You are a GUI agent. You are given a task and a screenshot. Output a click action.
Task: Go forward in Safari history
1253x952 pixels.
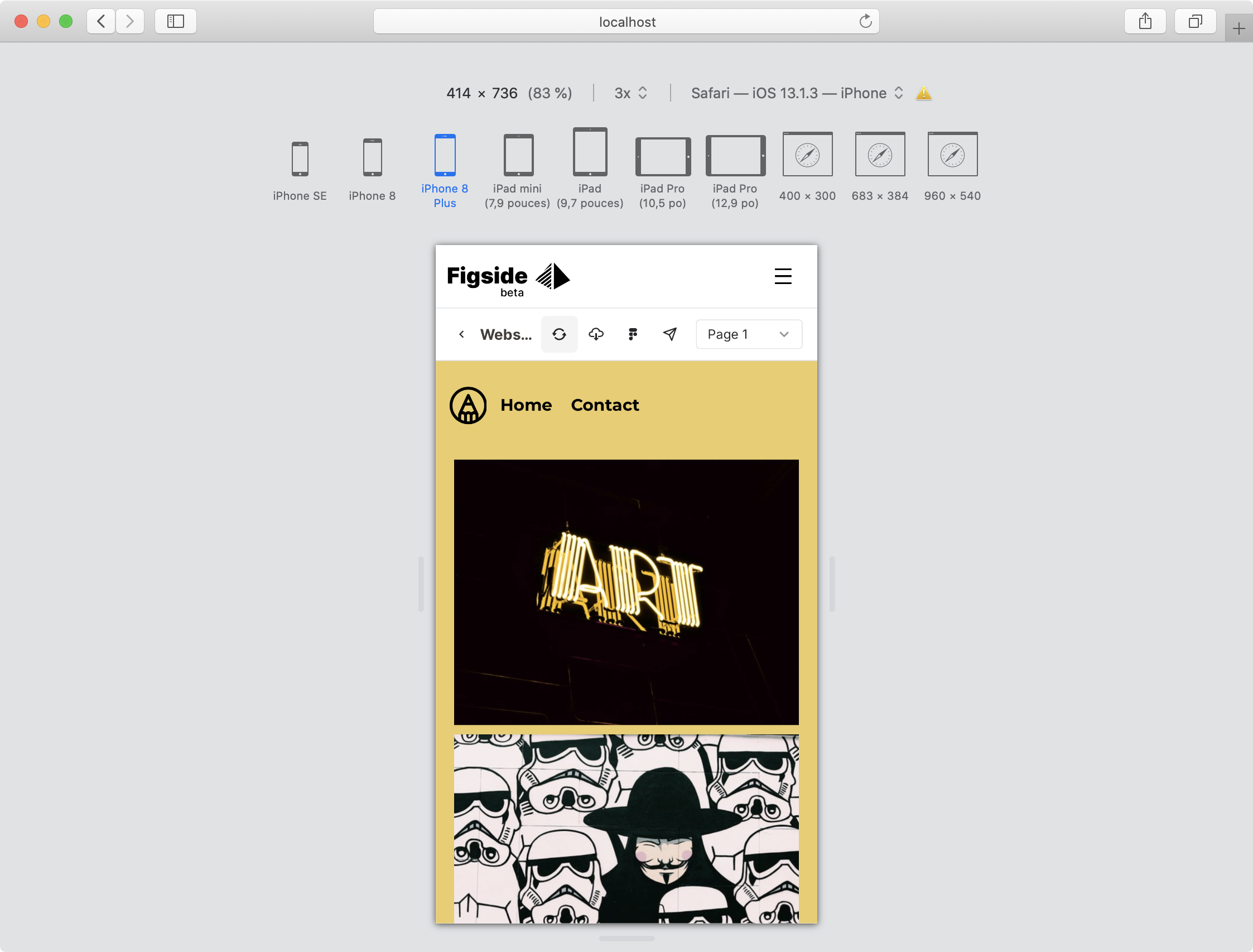[130, 22]
